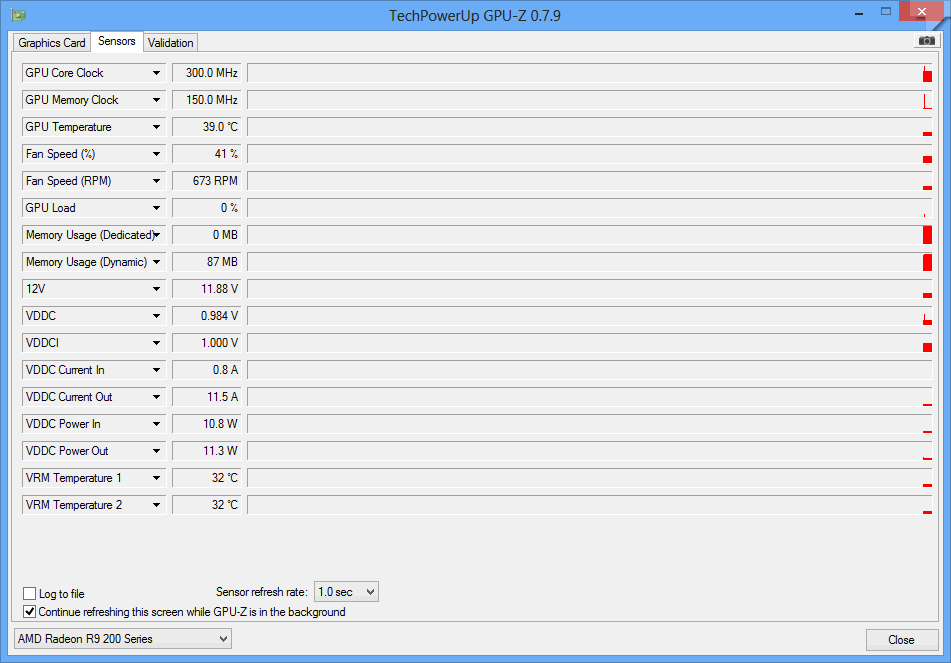Image resolution: width=951 pixels, height=663 pixels.
Task: Click the Memory Usage (Dedicated) history graph
Action: (590, 235)
